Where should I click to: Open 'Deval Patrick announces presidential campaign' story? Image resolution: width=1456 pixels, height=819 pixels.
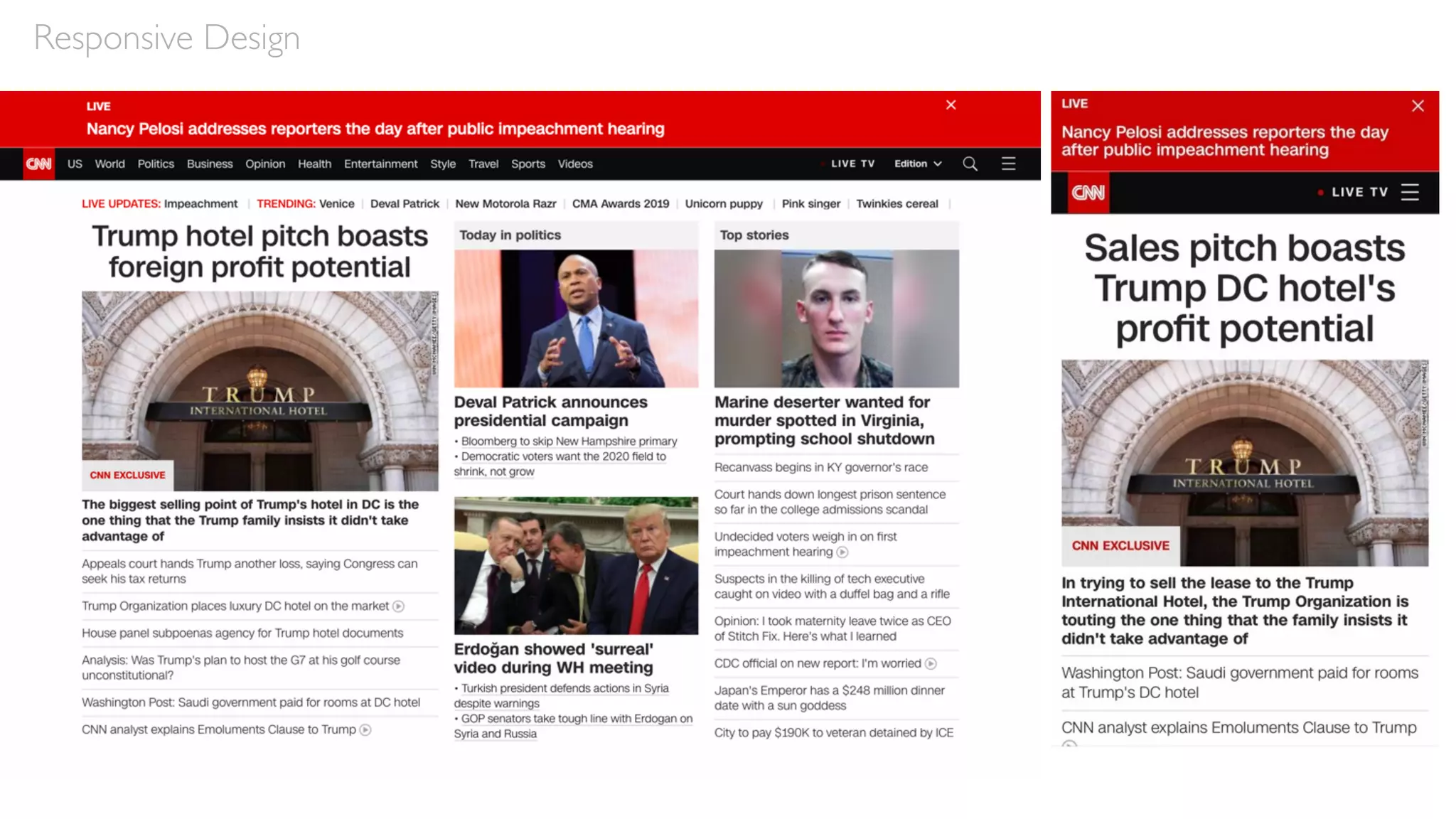point(550,412)
